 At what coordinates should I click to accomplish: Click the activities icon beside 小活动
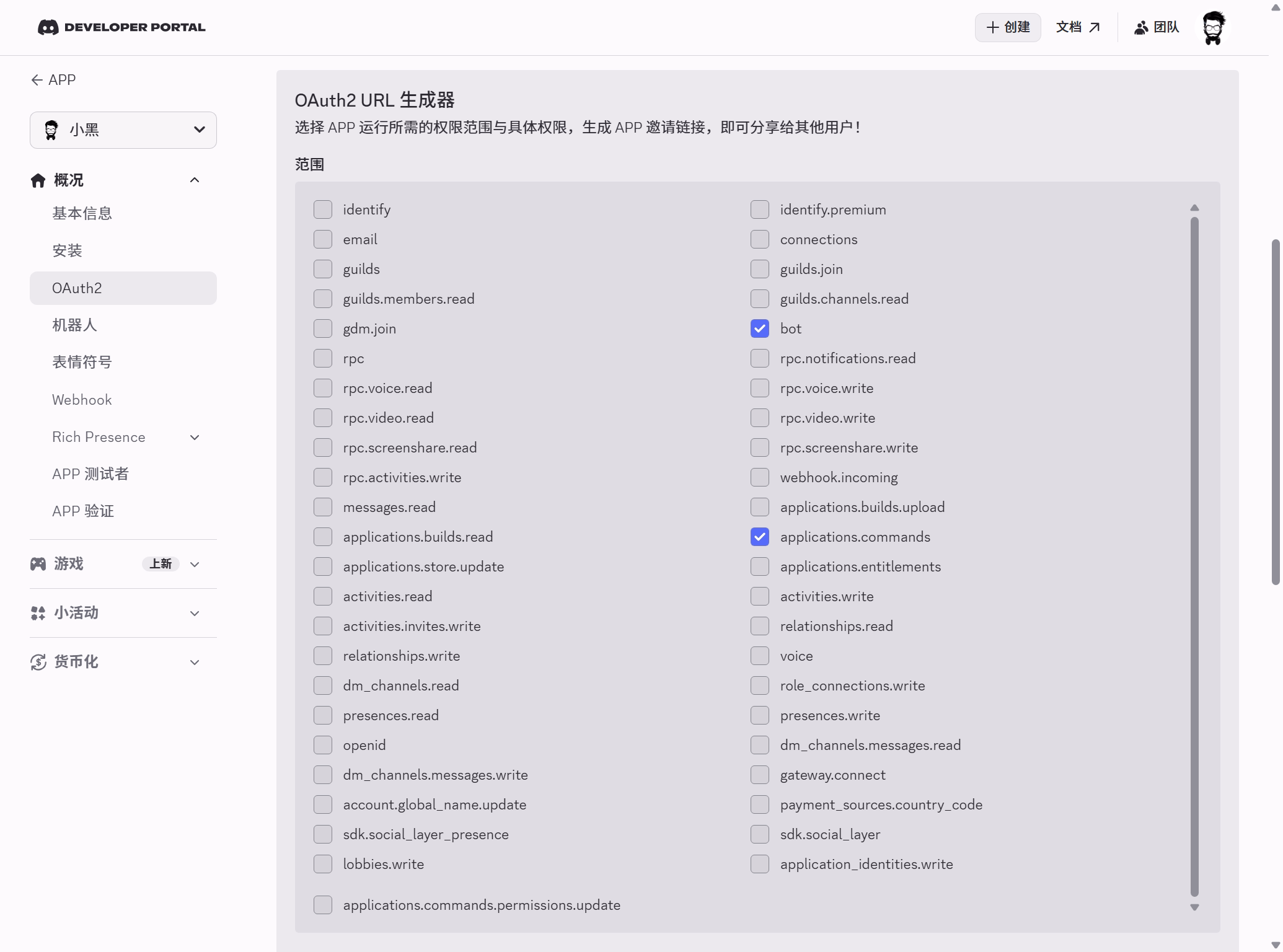(38, 613)
